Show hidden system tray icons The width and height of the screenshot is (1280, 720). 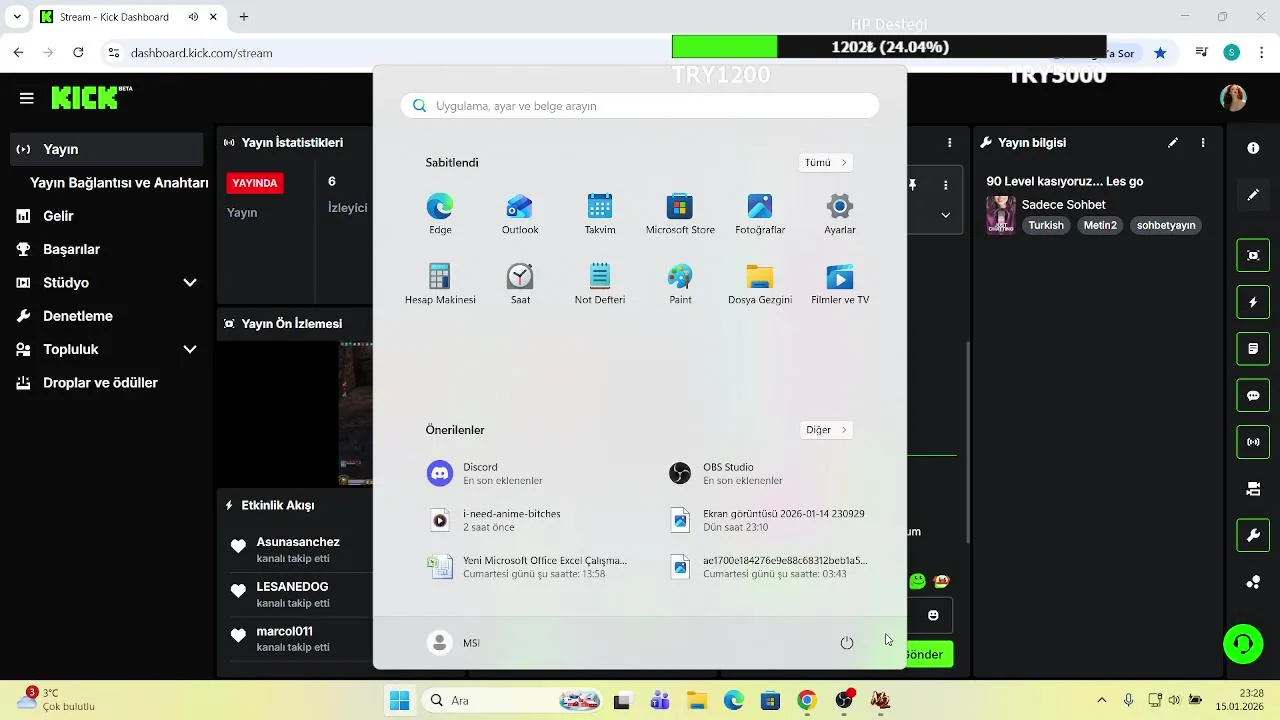click(1102, 700)
